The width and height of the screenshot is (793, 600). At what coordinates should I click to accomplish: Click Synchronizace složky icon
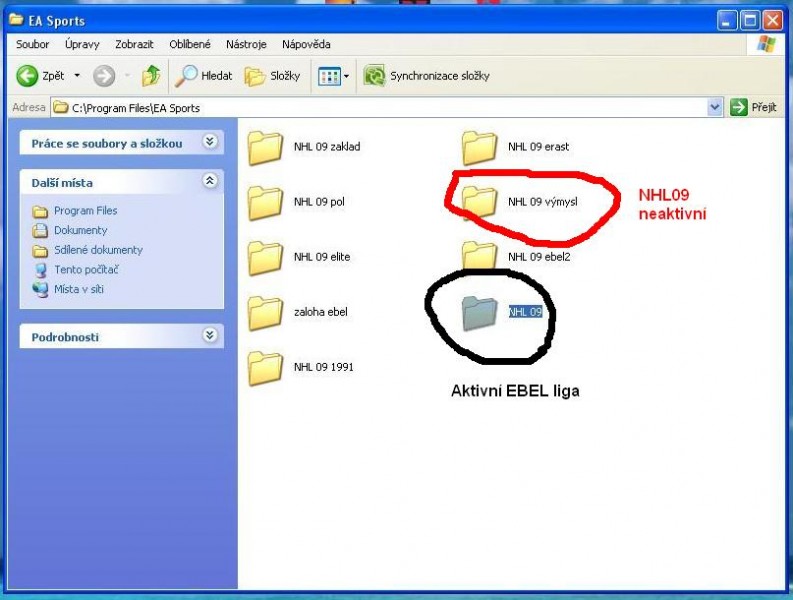(x=375, y=76)
